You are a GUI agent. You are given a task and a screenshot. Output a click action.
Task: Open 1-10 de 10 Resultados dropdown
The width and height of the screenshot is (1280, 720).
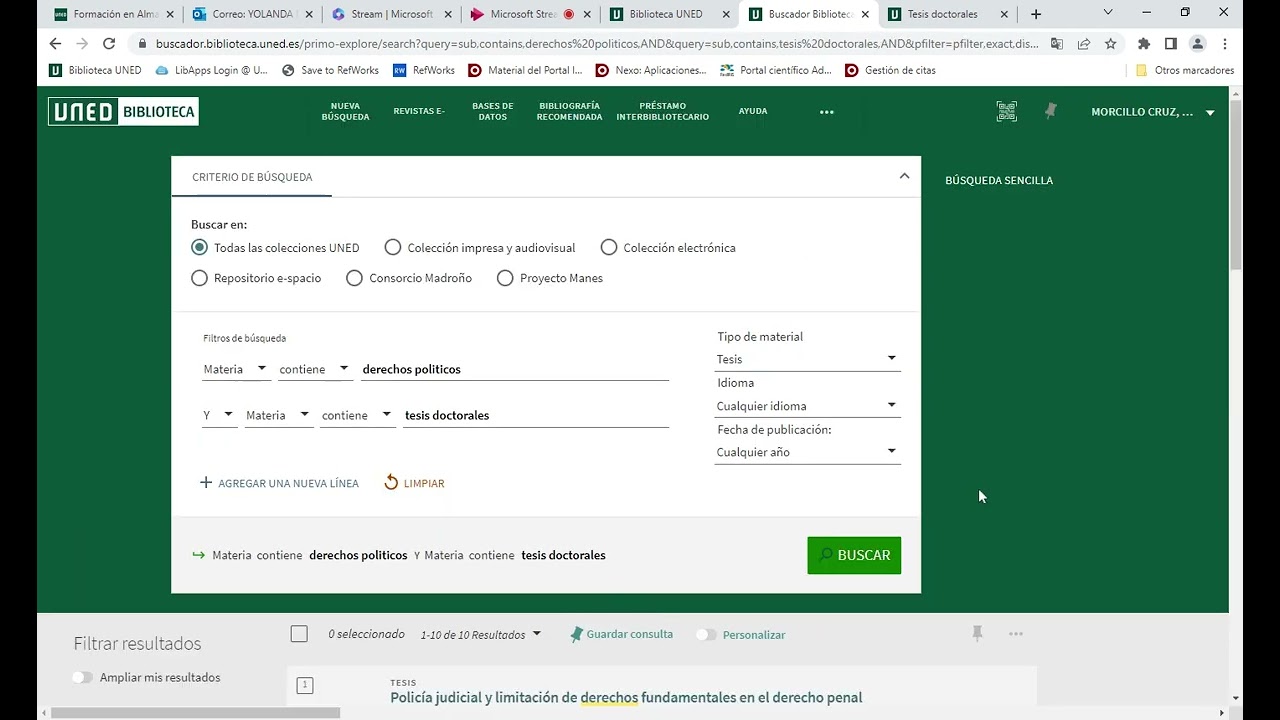[x=480, y=634]
